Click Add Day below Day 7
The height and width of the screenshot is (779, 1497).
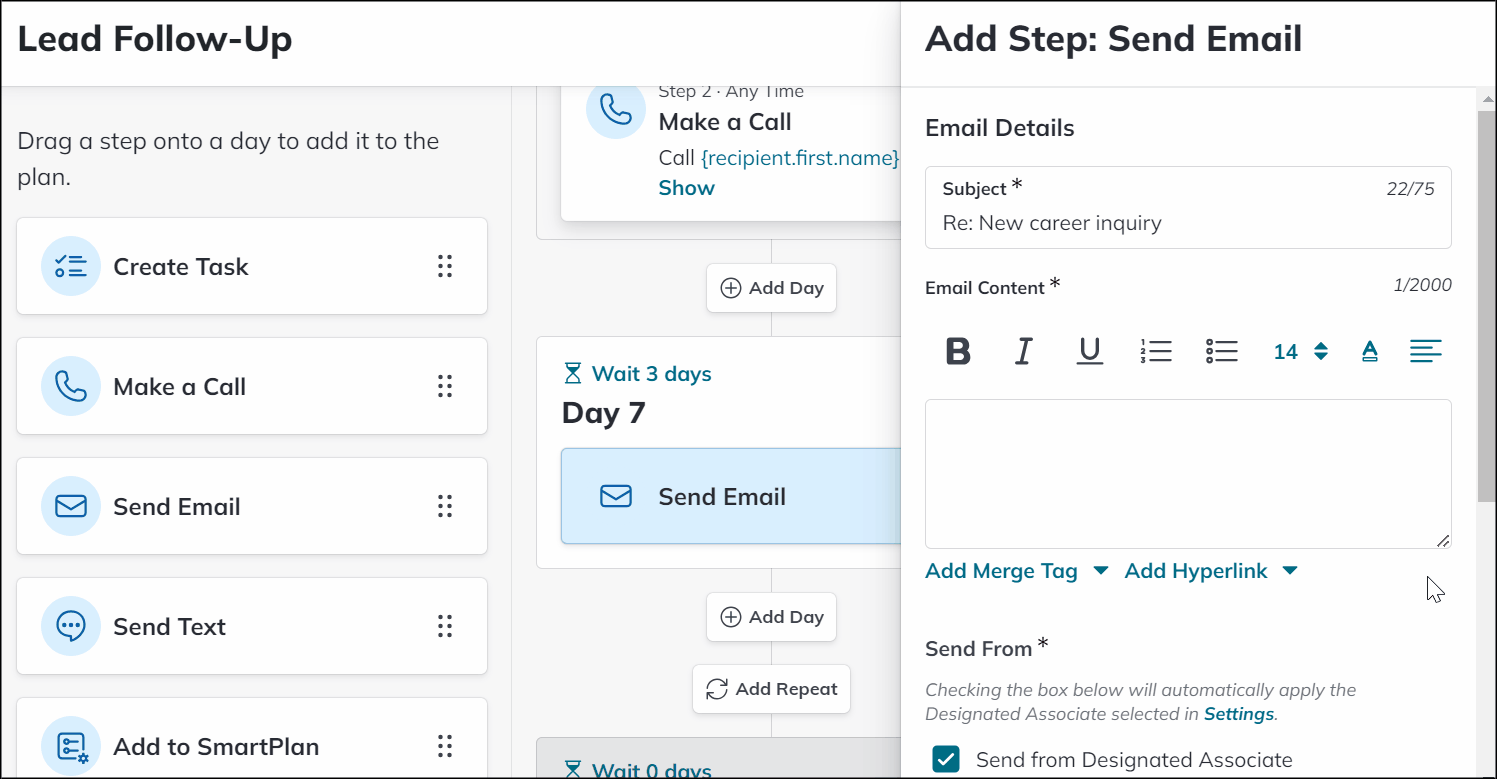(771, 617)
